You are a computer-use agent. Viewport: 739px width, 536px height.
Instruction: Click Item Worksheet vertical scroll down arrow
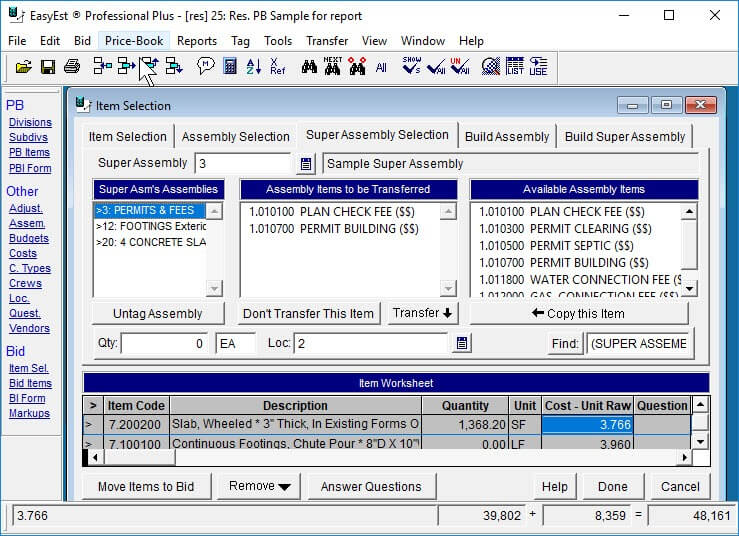[701, 442]
